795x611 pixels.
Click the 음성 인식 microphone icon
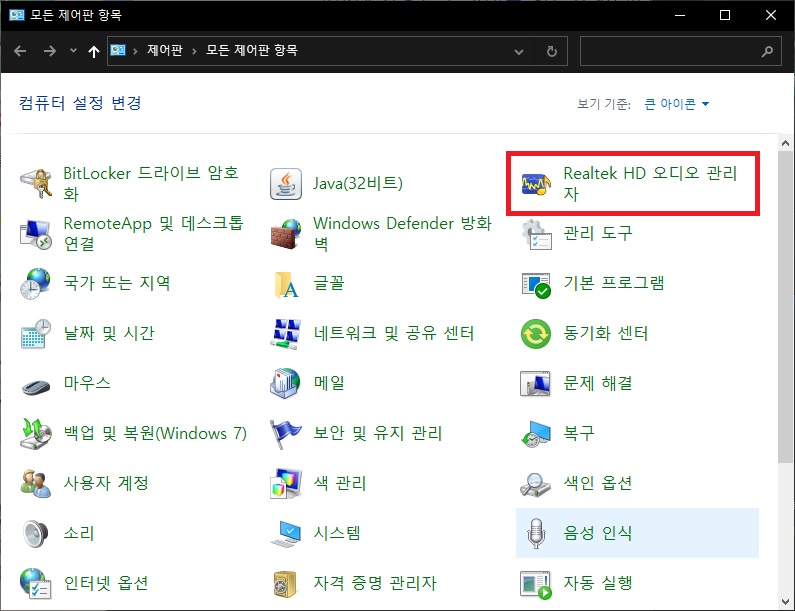[x=536, y=533]
